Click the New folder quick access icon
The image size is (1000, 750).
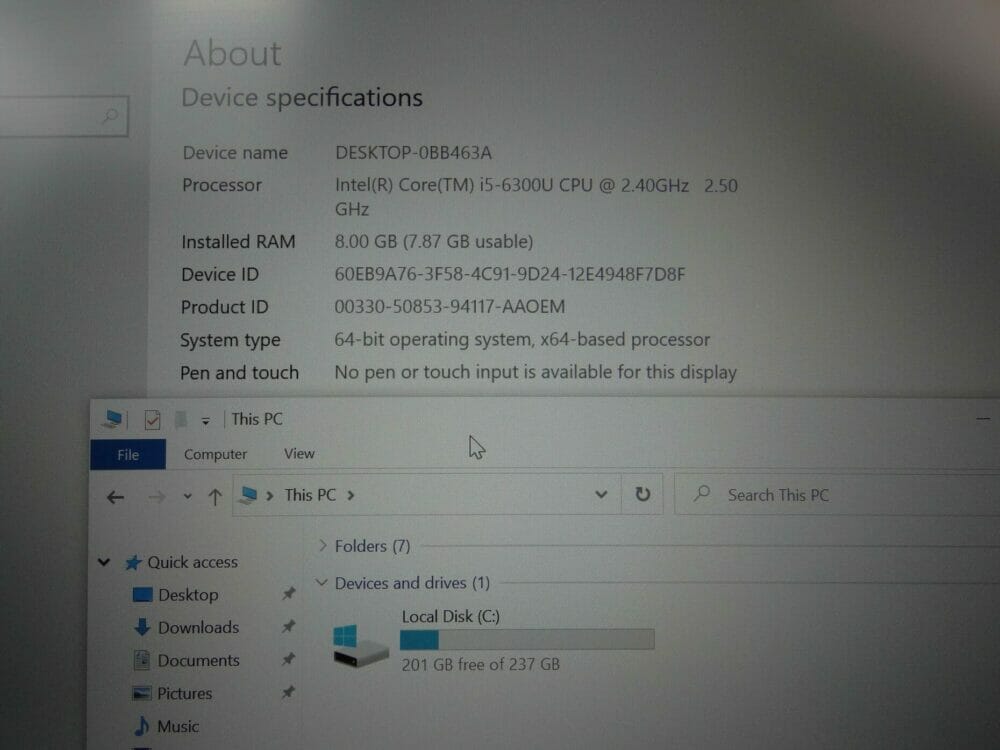click(181, 420)
